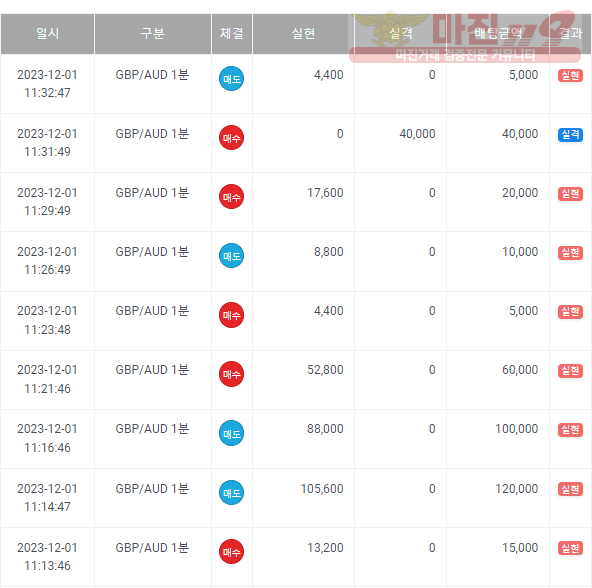Screen dimensions: 592x588
Task: Click the blue 매도 badge in the 11:14:47 row
Action: pos(231,492)
